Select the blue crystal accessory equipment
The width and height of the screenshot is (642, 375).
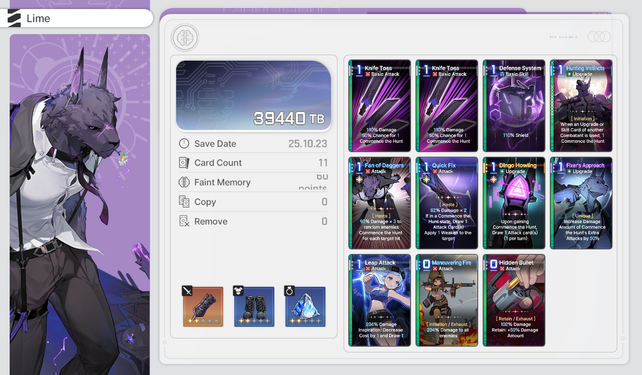tap(305, 306)
